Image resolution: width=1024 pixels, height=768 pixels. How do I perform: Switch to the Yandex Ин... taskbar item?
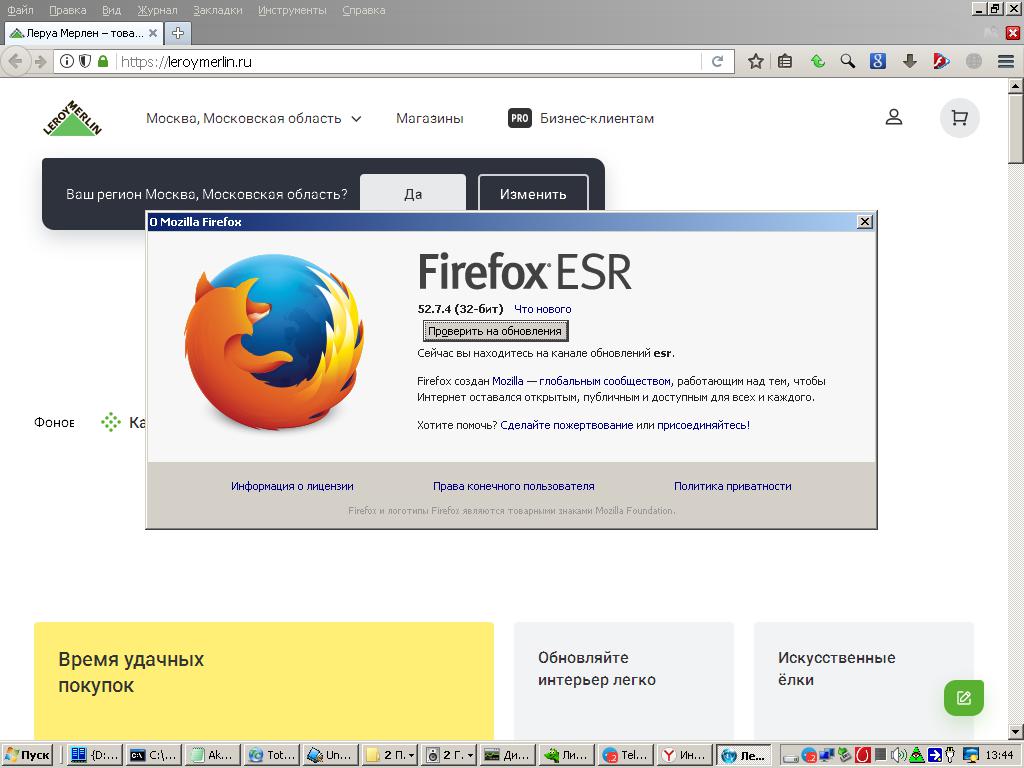pyautogui.click(x=684, y=755)
